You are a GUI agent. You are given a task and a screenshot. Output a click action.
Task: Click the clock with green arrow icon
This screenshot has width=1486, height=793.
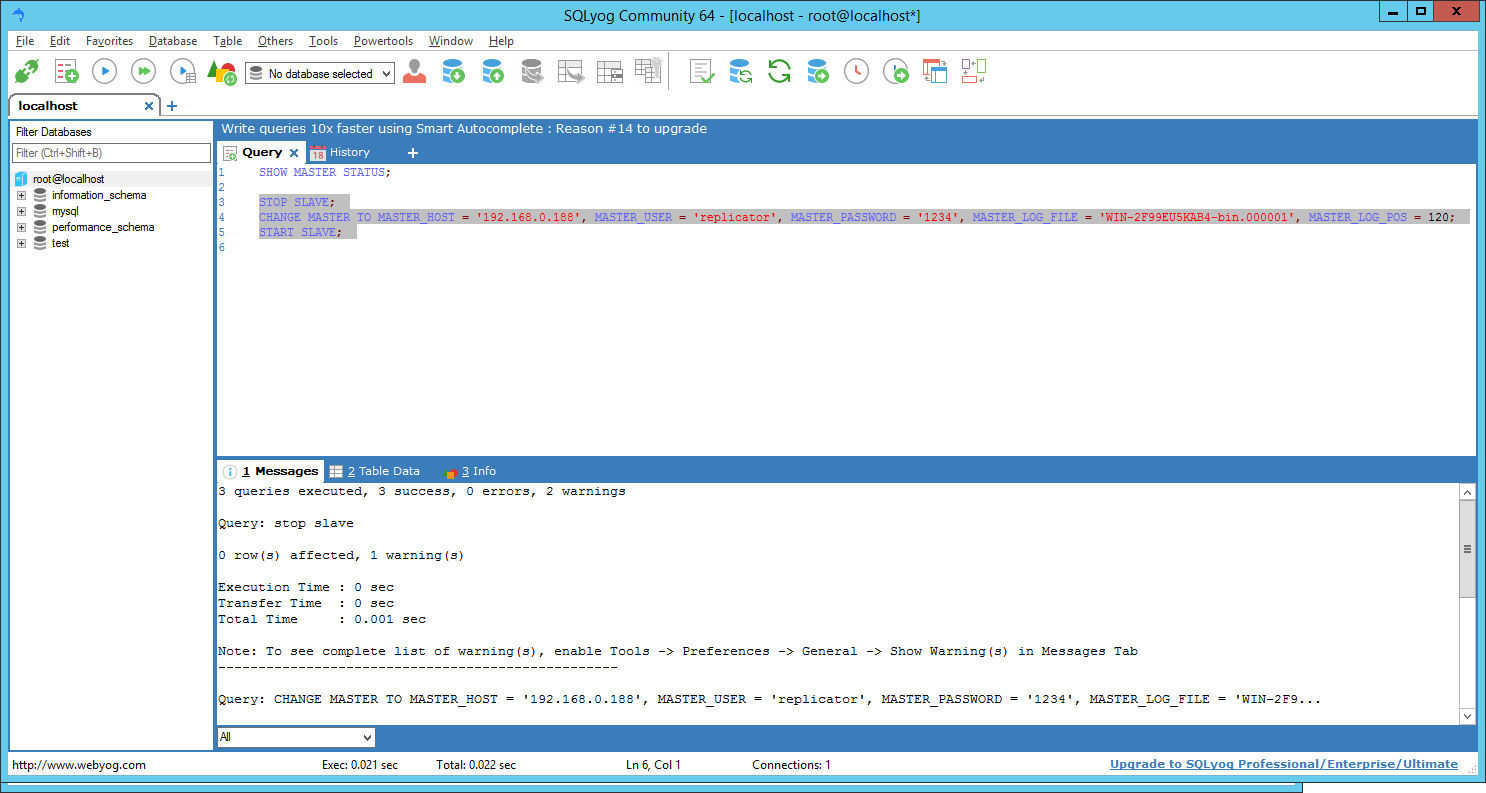pyautogui.click(x=895, y=72)
